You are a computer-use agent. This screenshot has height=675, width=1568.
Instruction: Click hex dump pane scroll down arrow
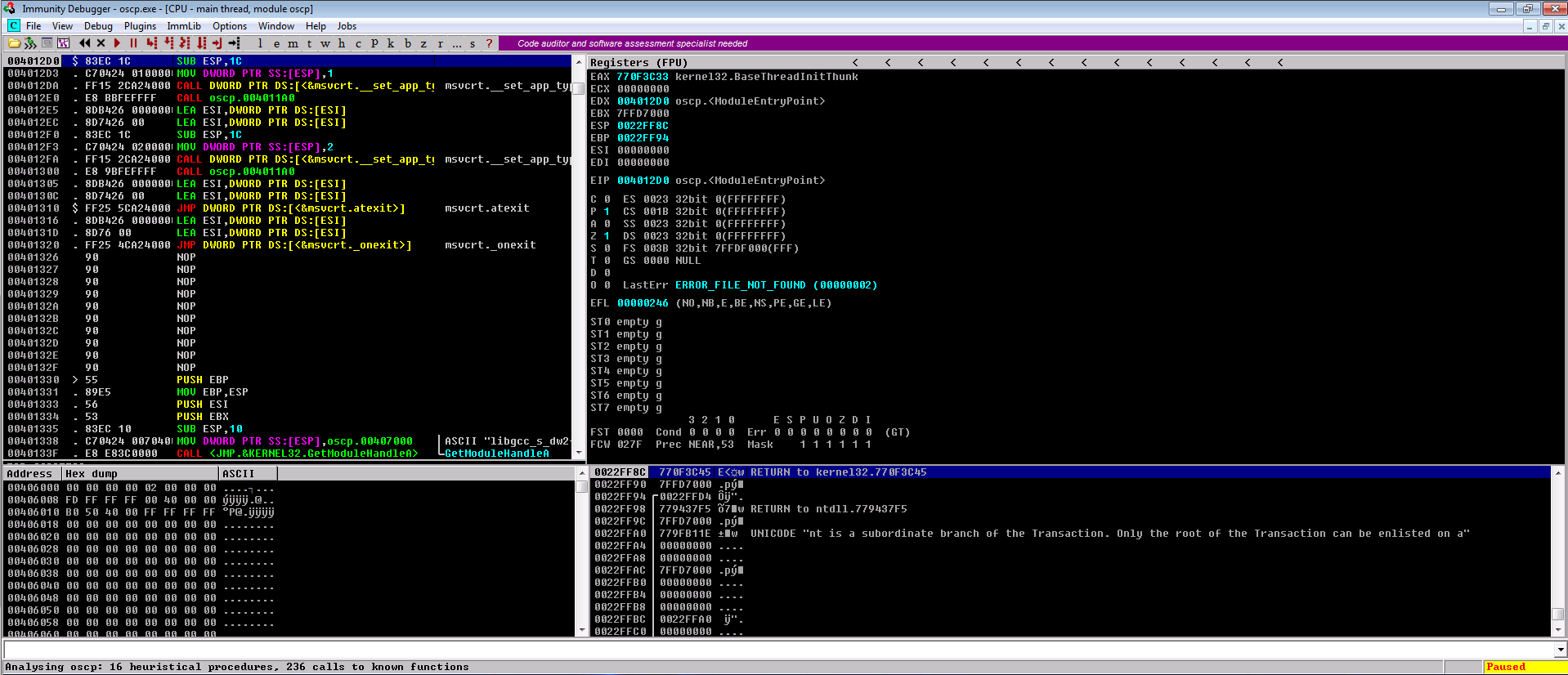click(582, 630)
